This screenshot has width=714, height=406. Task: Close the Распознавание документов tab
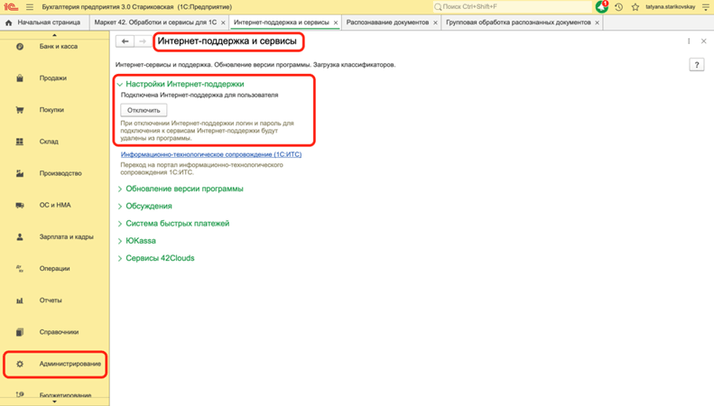pos(435,23)
